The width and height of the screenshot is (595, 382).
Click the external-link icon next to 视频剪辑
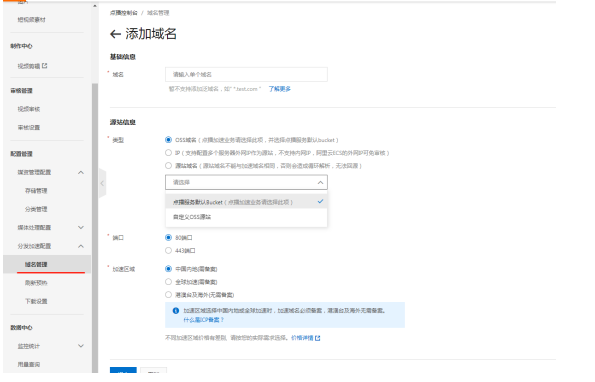click(45, 66)
